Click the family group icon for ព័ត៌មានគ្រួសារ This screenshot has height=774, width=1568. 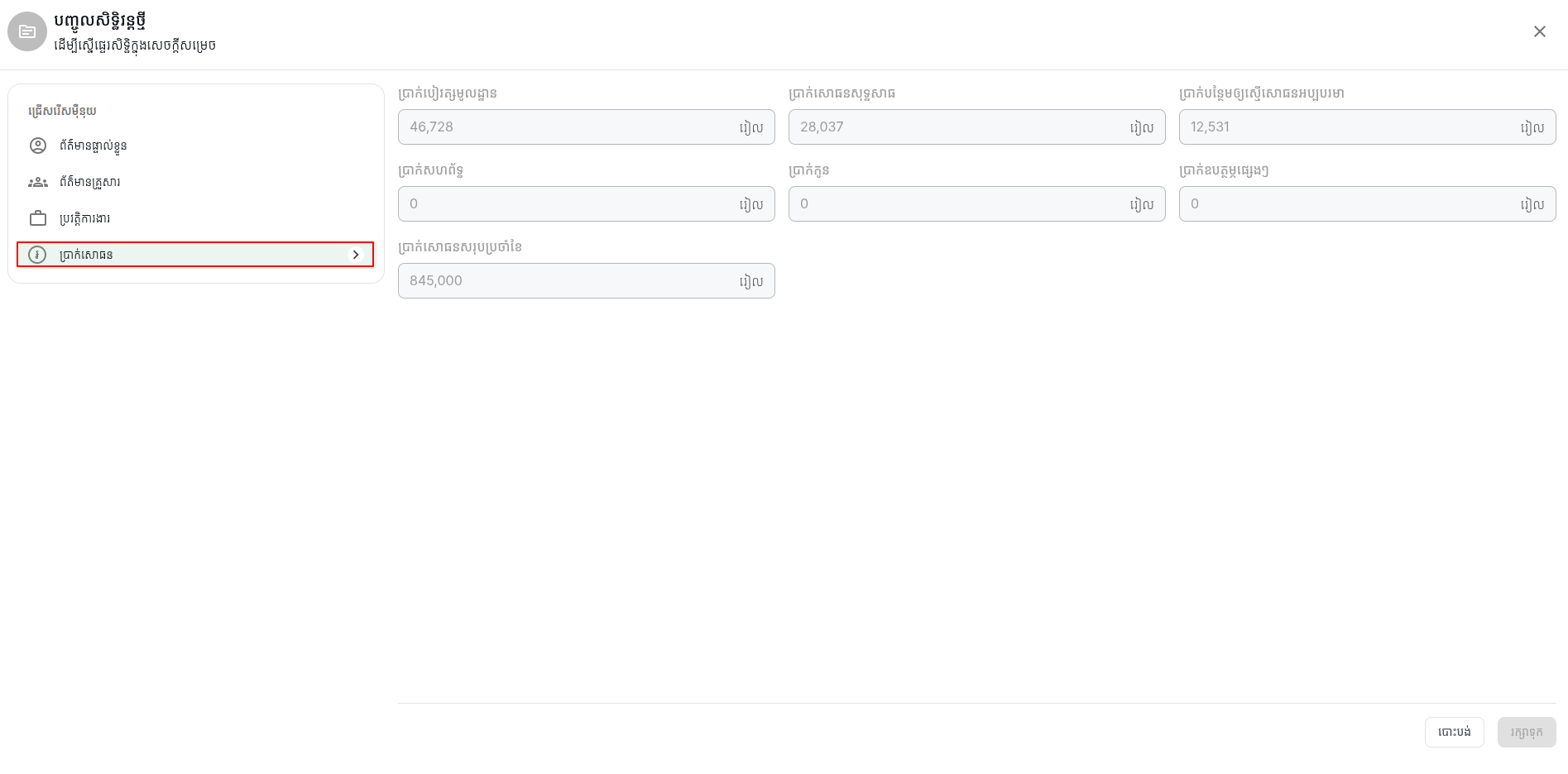[38, 182]
